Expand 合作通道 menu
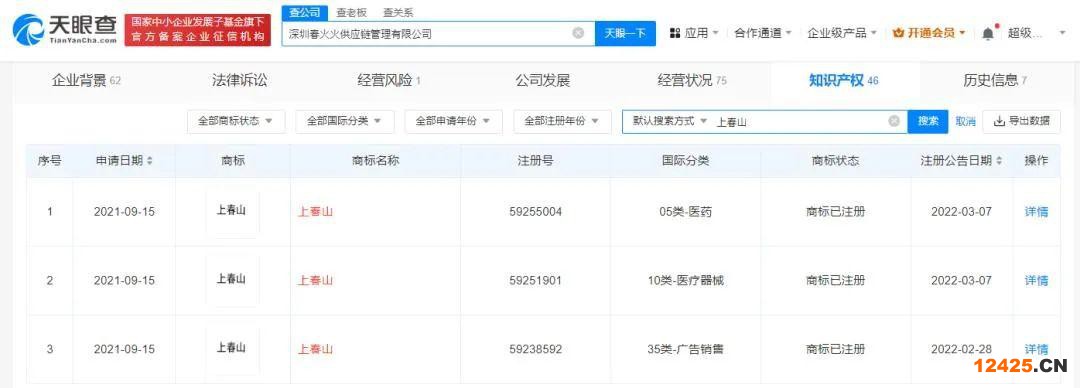Image resolution: width=1080 pixels, height=388 pixels. 762,32
